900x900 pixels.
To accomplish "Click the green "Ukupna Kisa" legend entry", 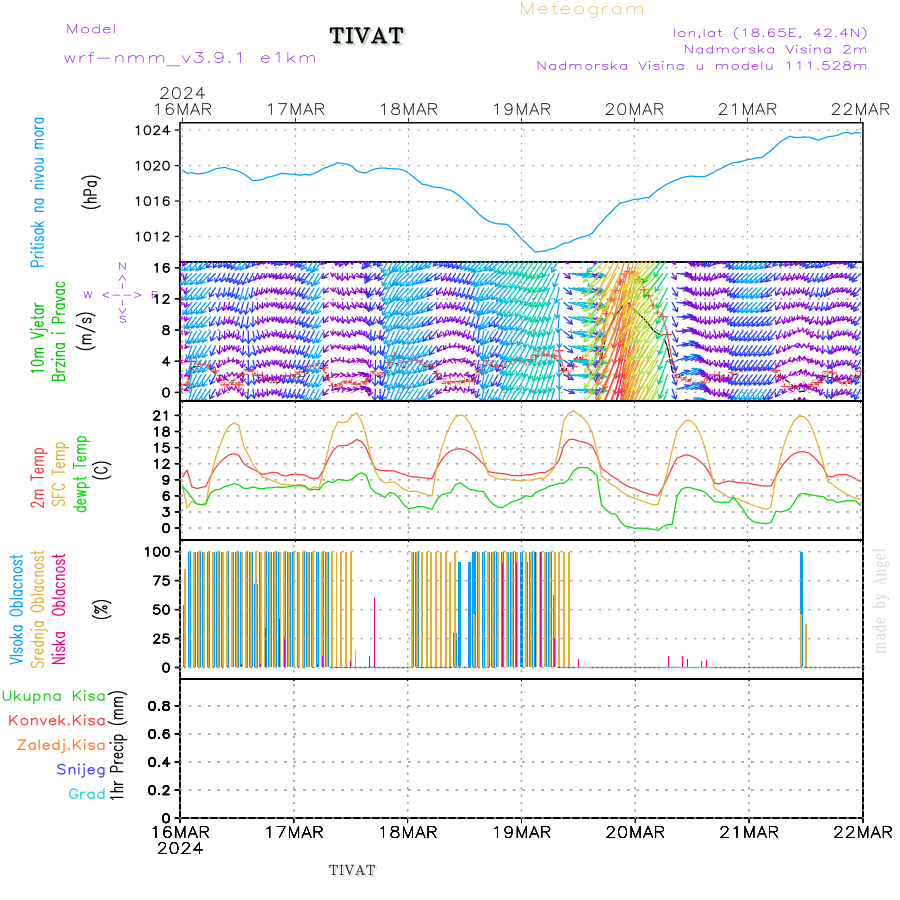I will click(x=54, y=696).
